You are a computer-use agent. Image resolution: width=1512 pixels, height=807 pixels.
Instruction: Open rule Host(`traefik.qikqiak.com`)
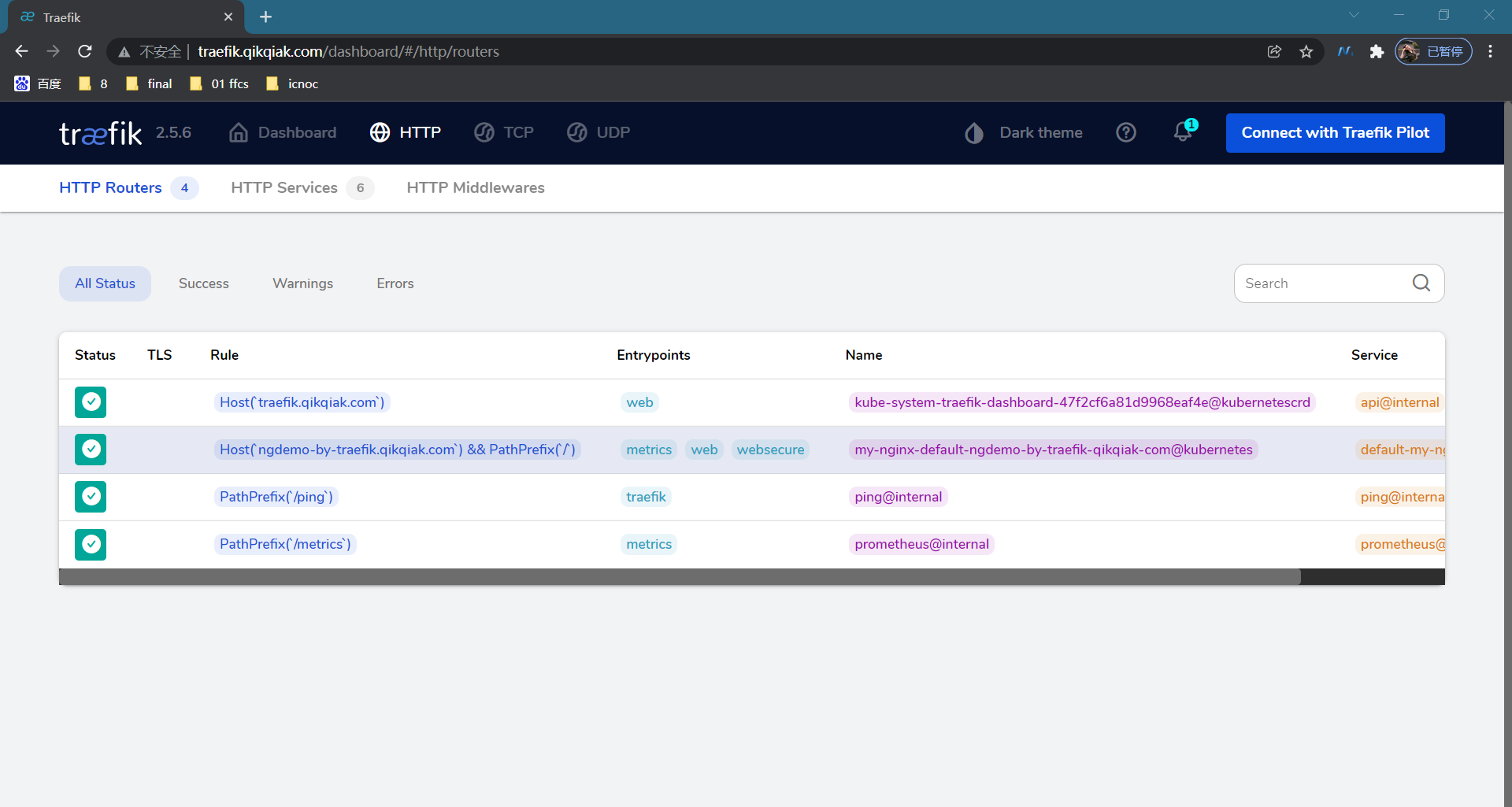coord(302,402)
